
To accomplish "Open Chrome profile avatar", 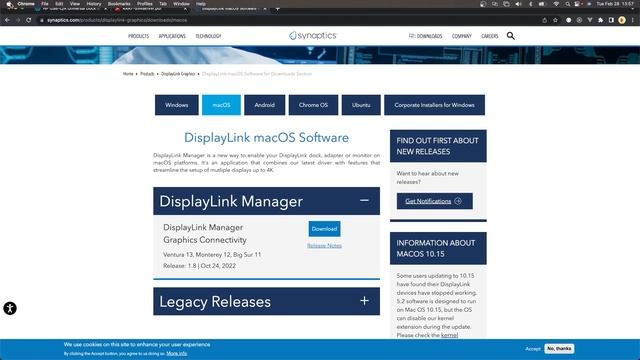I will tap(622, 20).
